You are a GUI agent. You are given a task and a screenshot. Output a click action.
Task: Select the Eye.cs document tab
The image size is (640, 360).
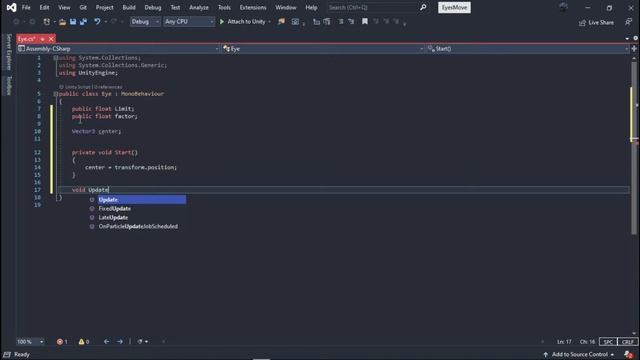point(27,39)
